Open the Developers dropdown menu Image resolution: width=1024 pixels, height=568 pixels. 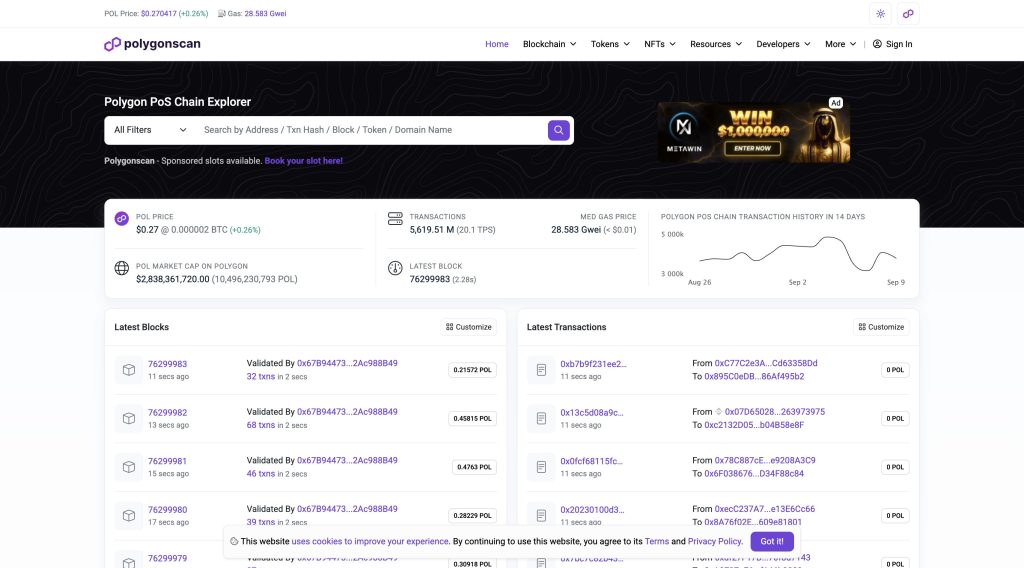[x=783, y=44]
